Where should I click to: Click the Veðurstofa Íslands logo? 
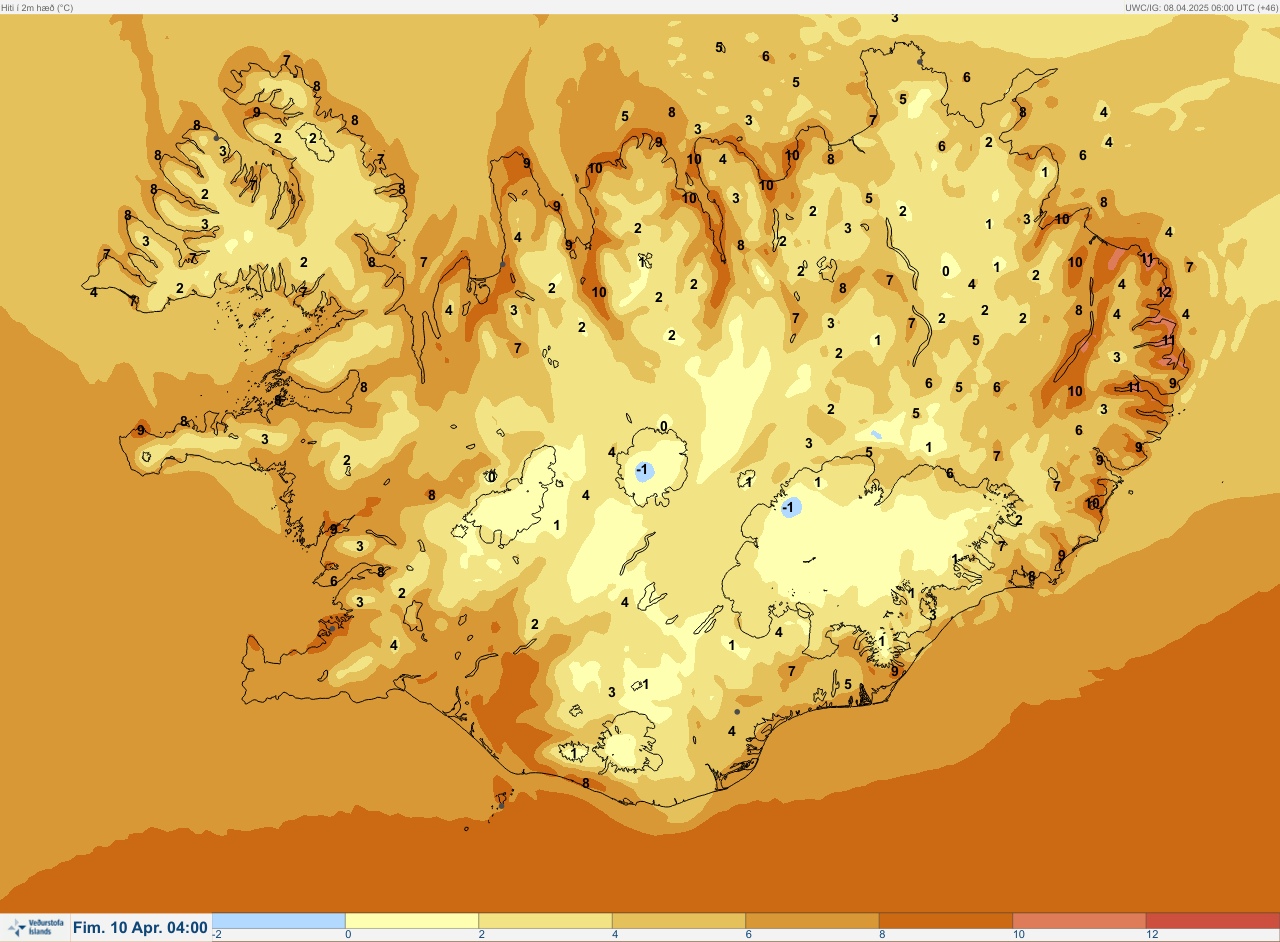(35, 927)
